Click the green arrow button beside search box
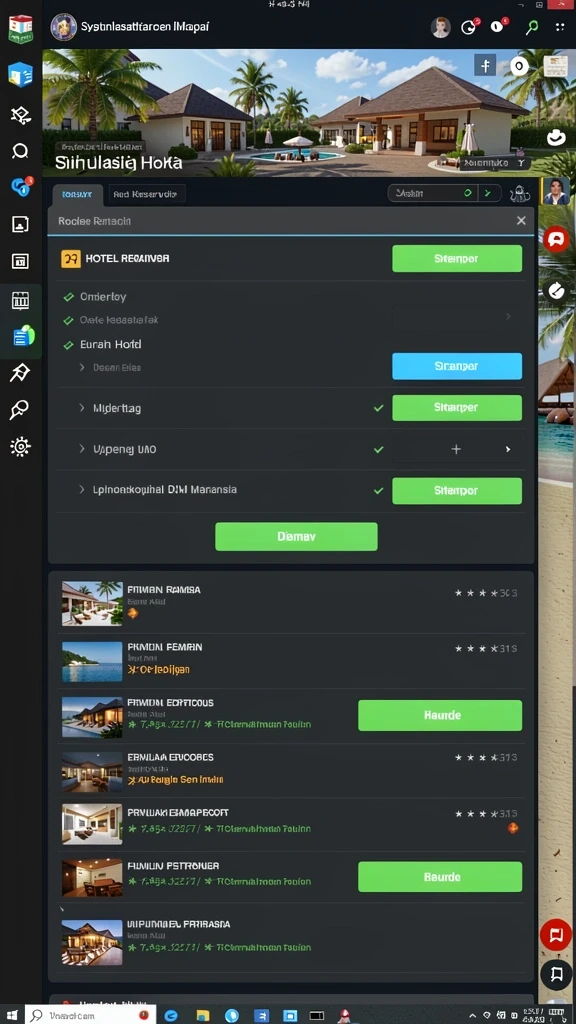Screen dimensions: 576x1024 tap(488, 193)
